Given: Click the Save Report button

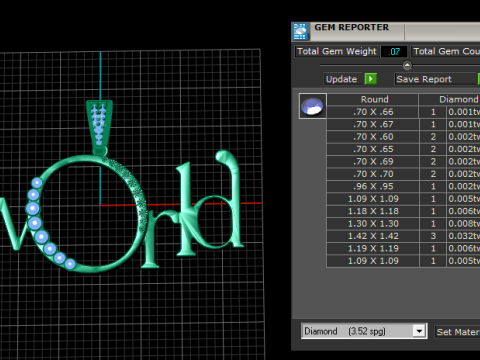Looking at the screenshot, I should 437,79.
